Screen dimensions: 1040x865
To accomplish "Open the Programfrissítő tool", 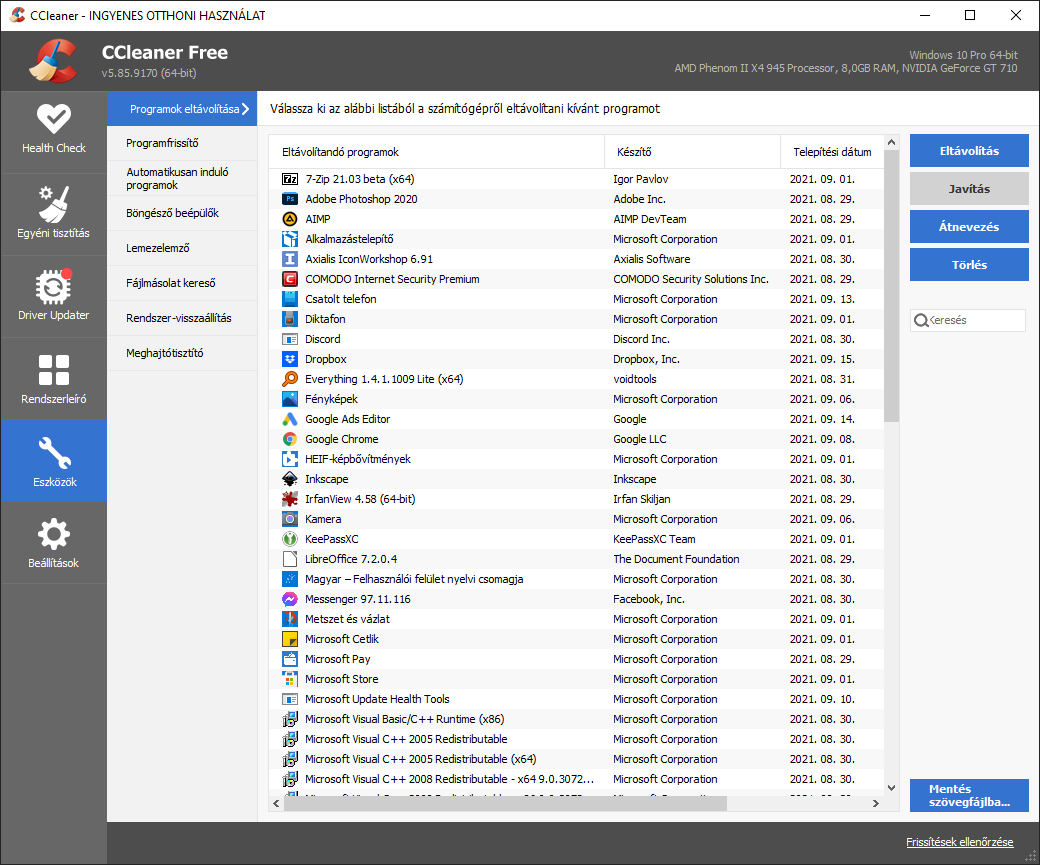I will pos(182,143).
